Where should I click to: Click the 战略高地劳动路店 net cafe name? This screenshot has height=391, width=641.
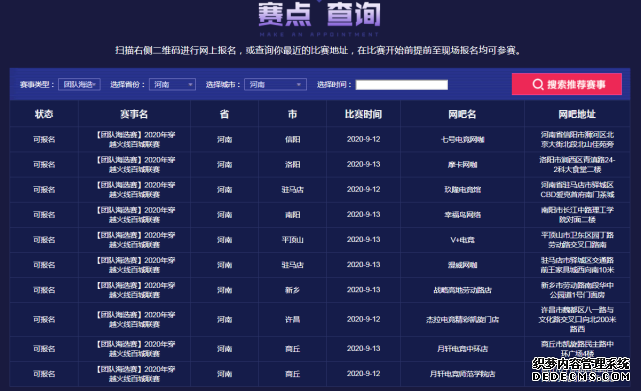pos(462,290)
